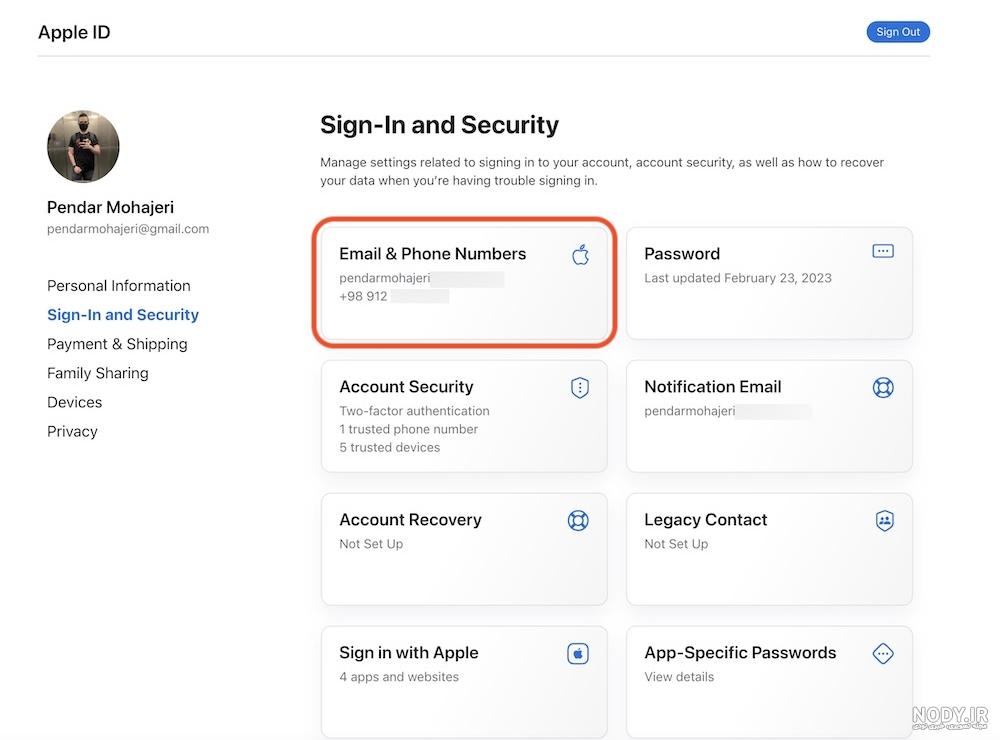The width and height of the screenshot is (1000, 740).
Task: Click the App-Specific Passwords diamond icon
Action: click(883, 653)
